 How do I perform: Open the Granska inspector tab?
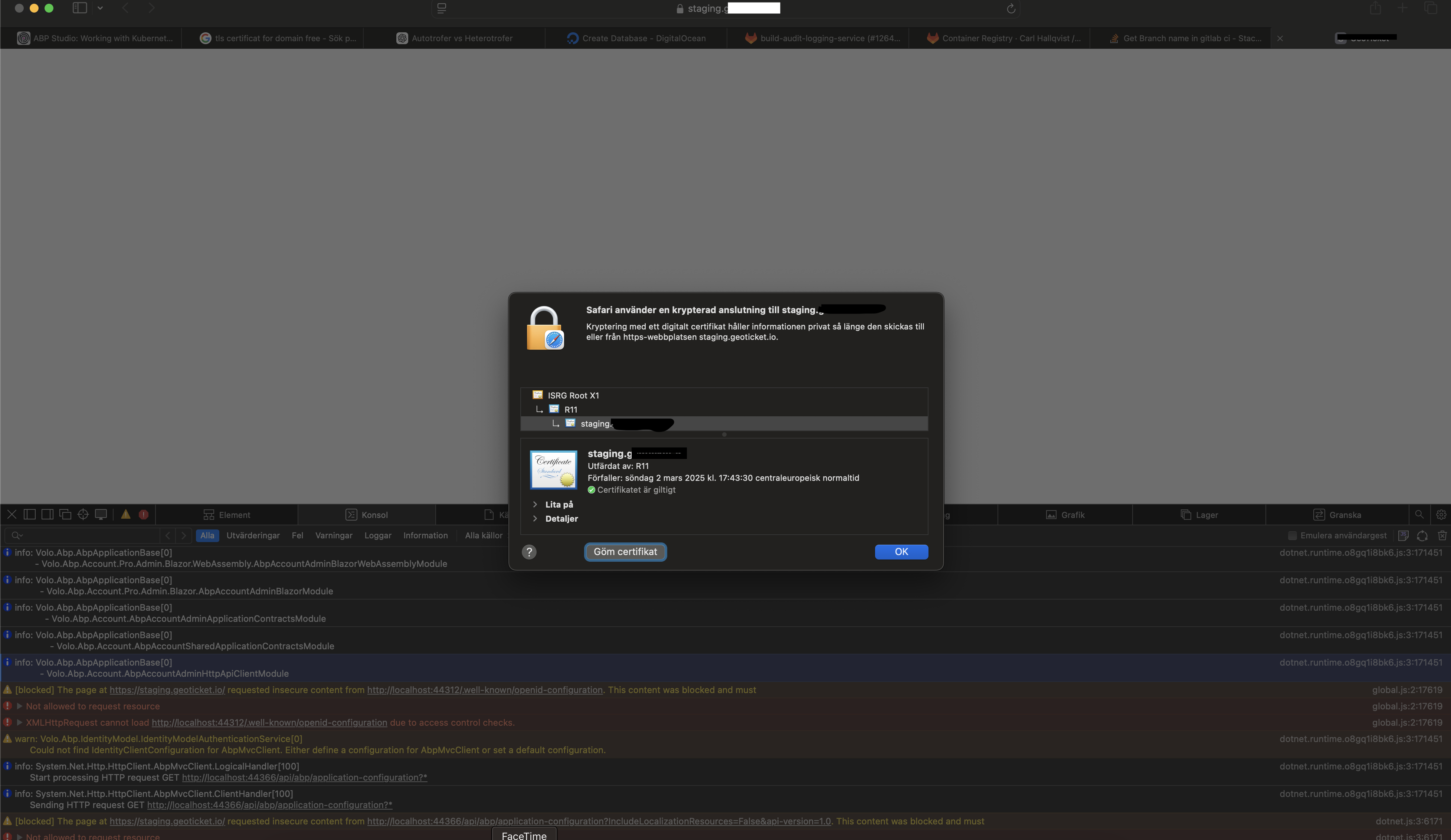click(1337, 515)
